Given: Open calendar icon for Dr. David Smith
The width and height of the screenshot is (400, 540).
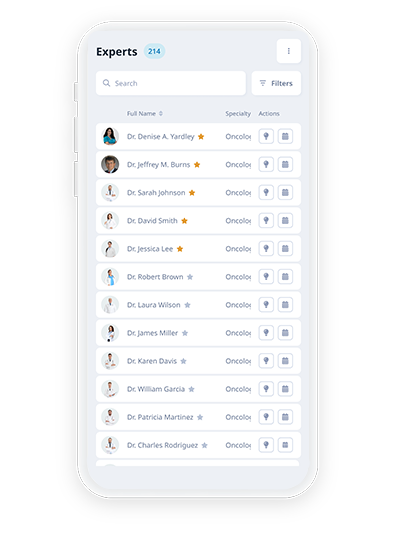Looking at the screenshot, I should tap(285, 221).
